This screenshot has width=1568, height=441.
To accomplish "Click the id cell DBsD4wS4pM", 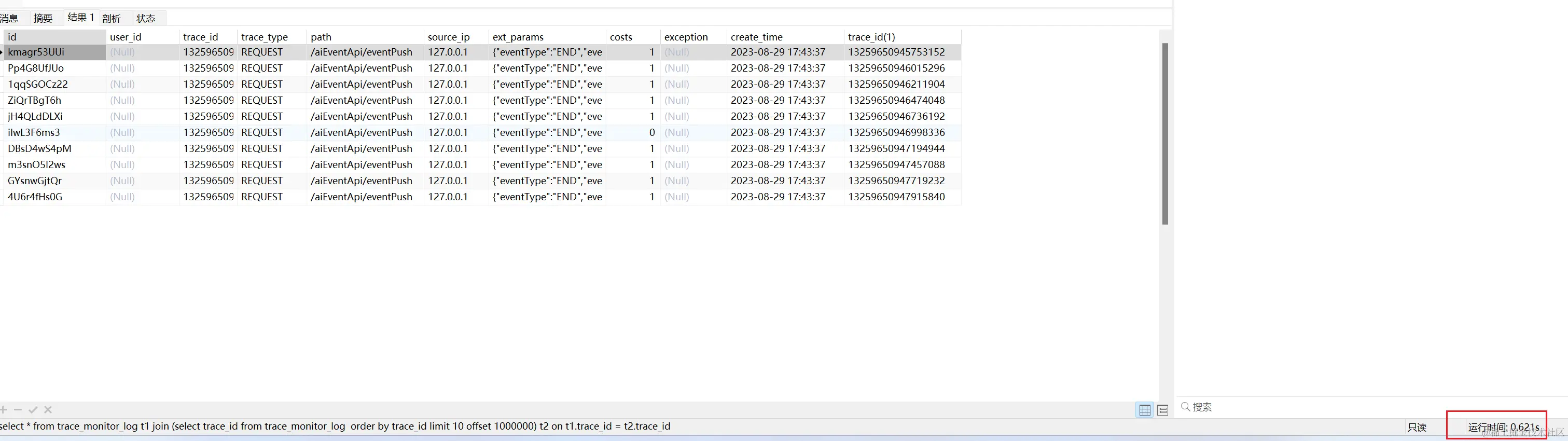I will 55,148.
